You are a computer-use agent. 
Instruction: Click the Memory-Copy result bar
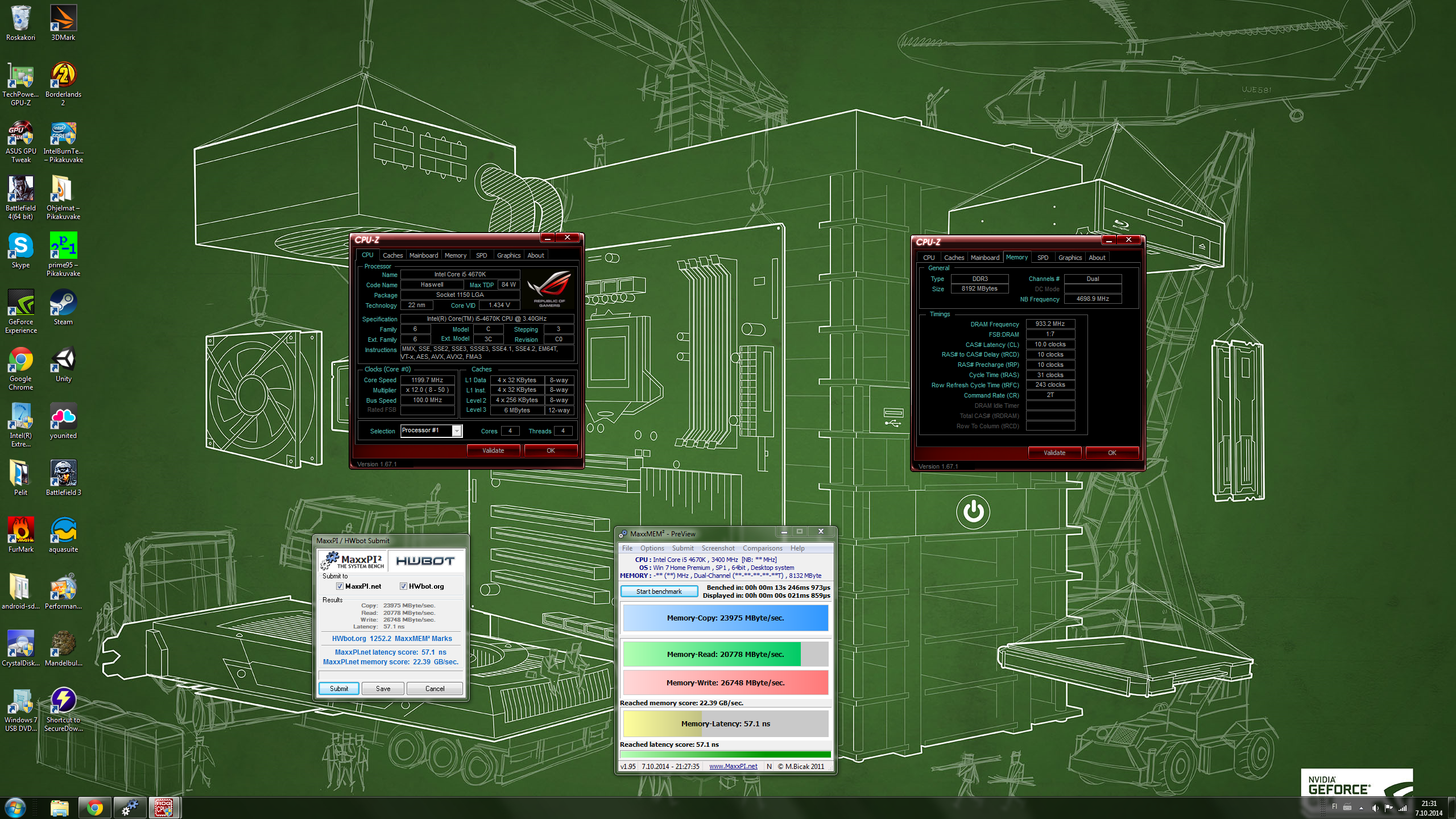(725, 618)
